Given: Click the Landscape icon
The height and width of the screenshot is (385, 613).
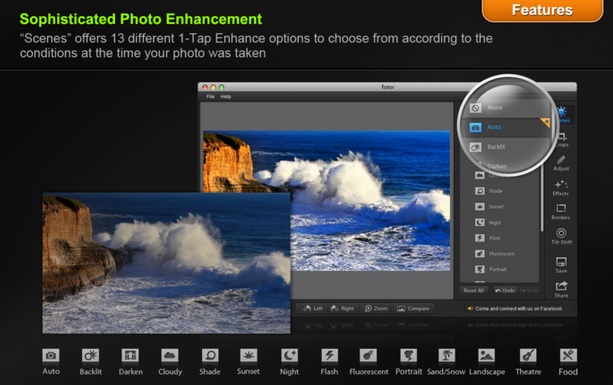Looking at the screenshot, I should tap(487, 355).
